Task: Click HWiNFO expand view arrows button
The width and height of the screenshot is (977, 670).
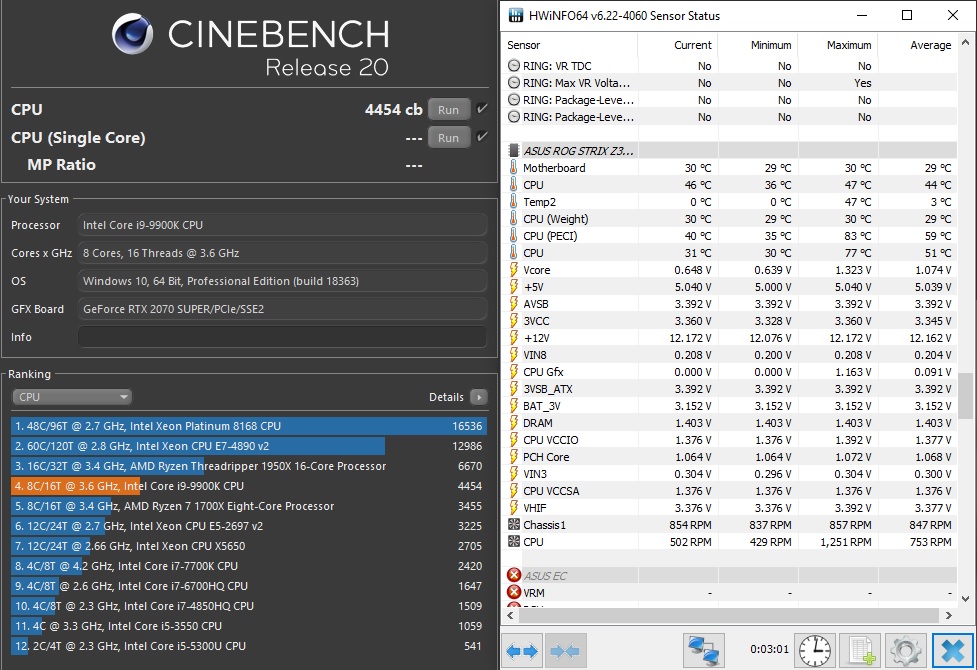Action: [x=522, y=651]
